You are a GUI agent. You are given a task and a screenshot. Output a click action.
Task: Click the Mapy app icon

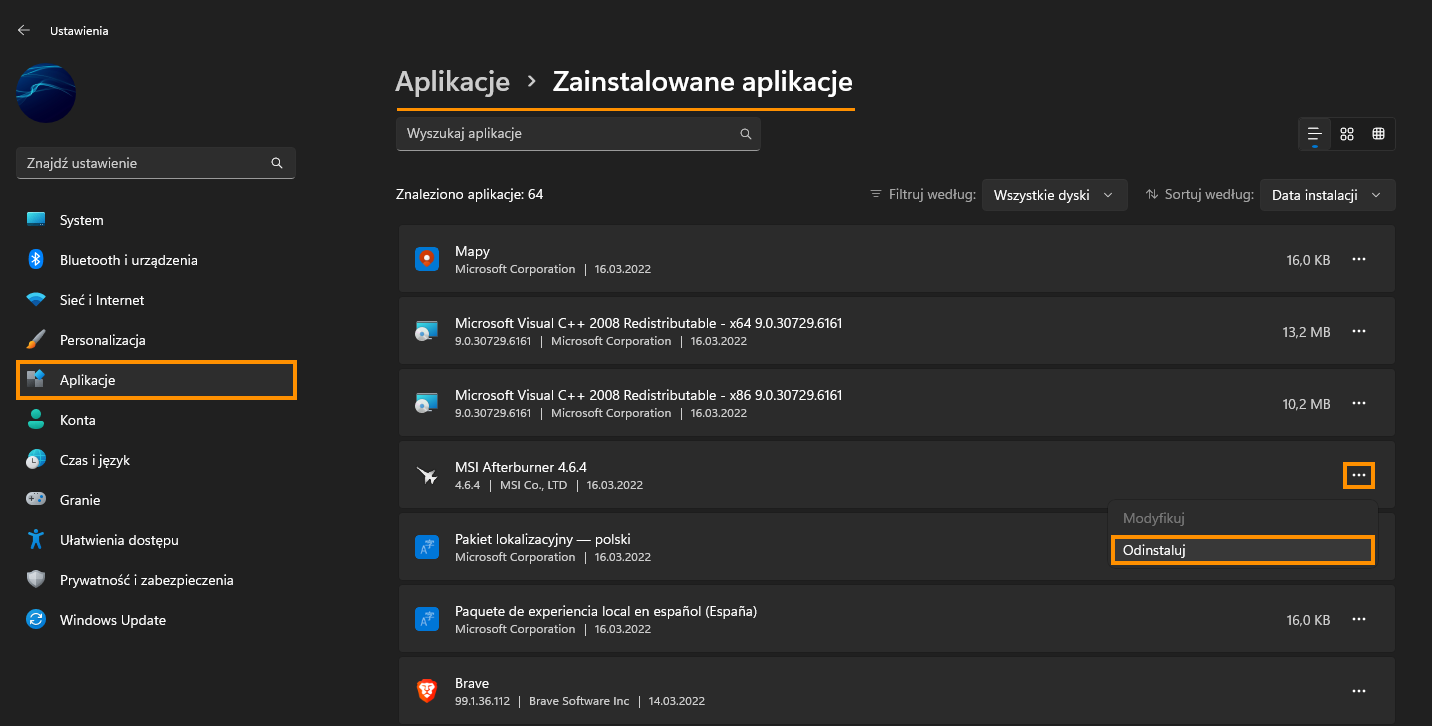[427, 259]
